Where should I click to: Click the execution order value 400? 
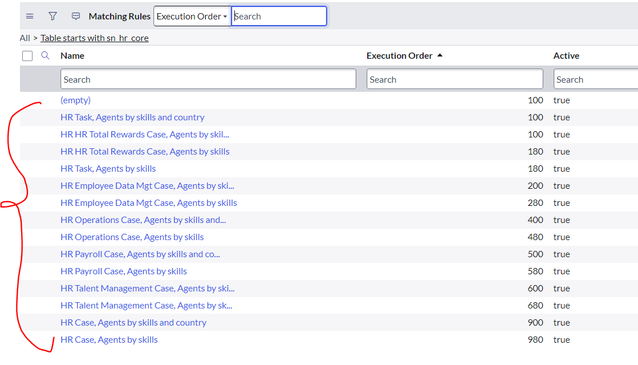tap(535, 220)
